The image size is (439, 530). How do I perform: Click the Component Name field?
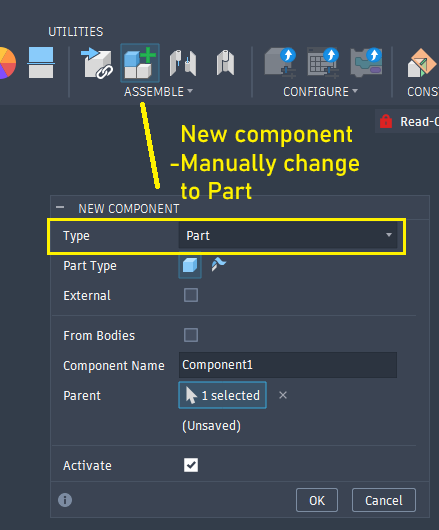(288, 365)
